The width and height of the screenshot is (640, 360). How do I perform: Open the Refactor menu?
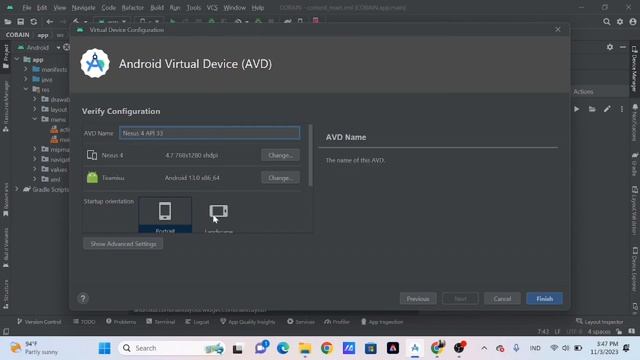point(133,8)
